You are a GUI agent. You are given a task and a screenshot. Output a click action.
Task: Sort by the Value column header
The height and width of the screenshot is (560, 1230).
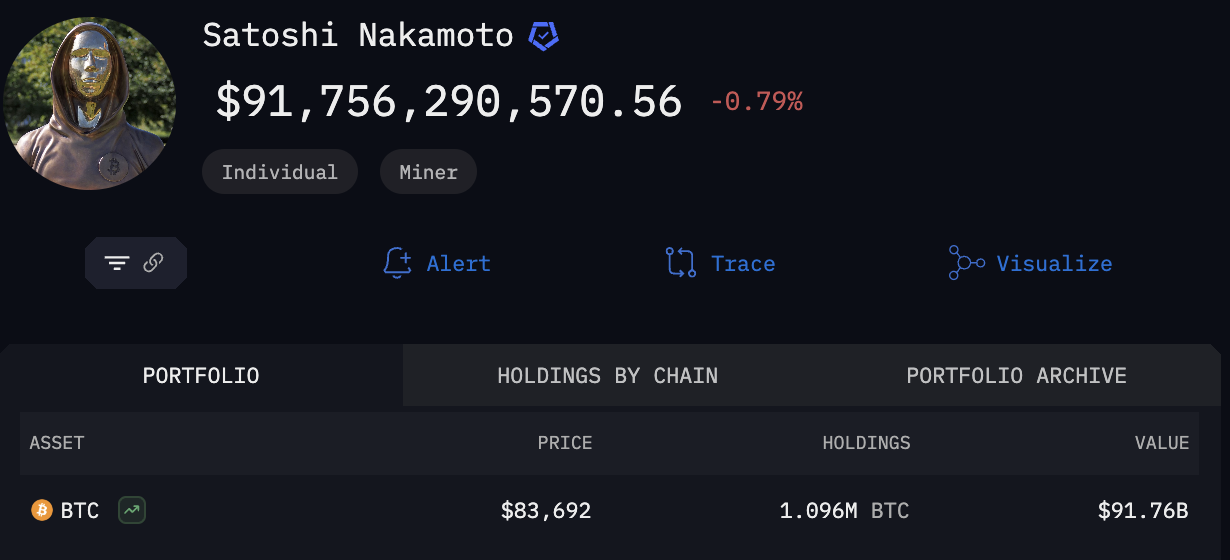[1162, 443]
